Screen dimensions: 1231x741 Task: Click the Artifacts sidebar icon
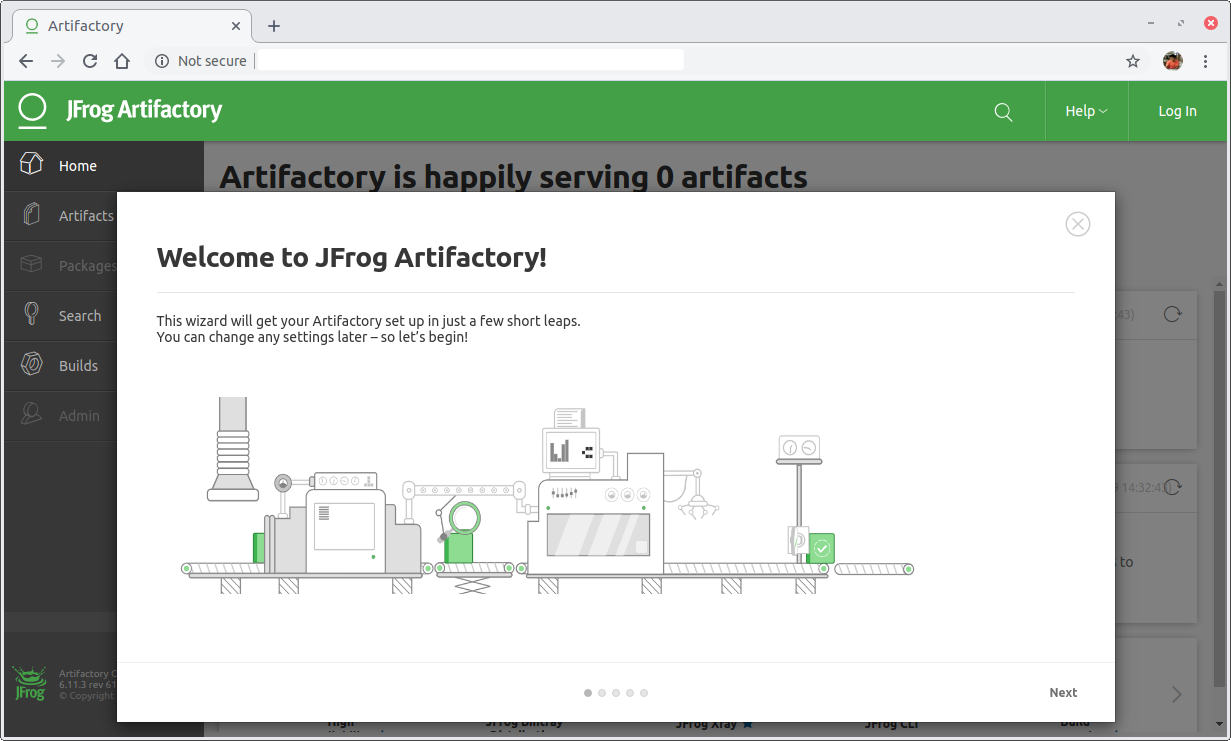click(x=31, y=214)
